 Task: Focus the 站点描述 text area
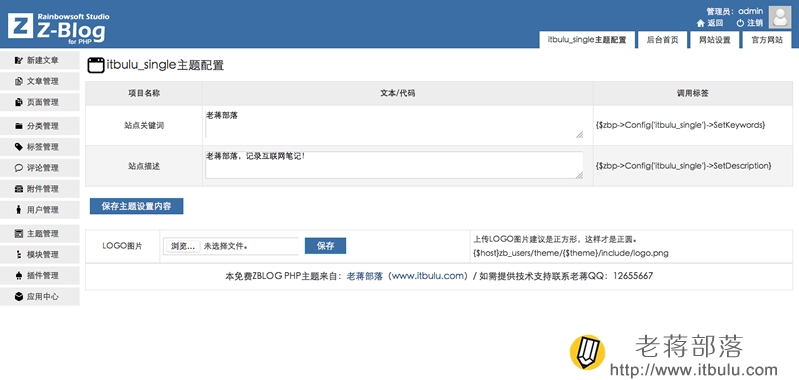(394, 165)
